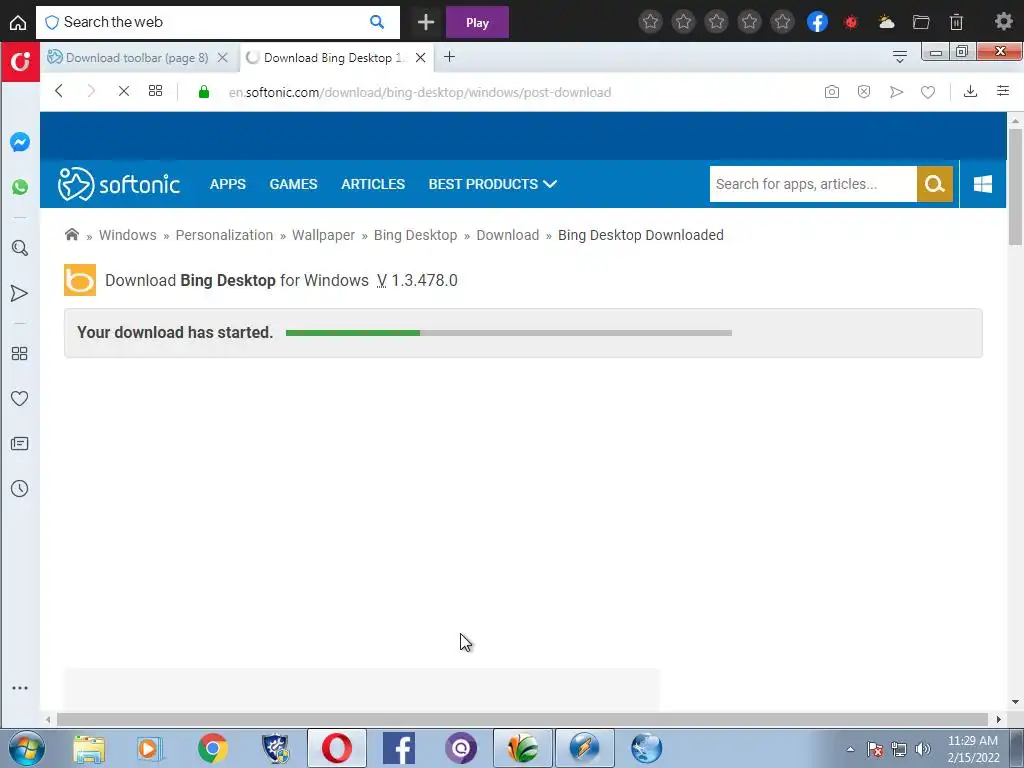
Task: Click the Softonic logo
Action: pos(118,184)
